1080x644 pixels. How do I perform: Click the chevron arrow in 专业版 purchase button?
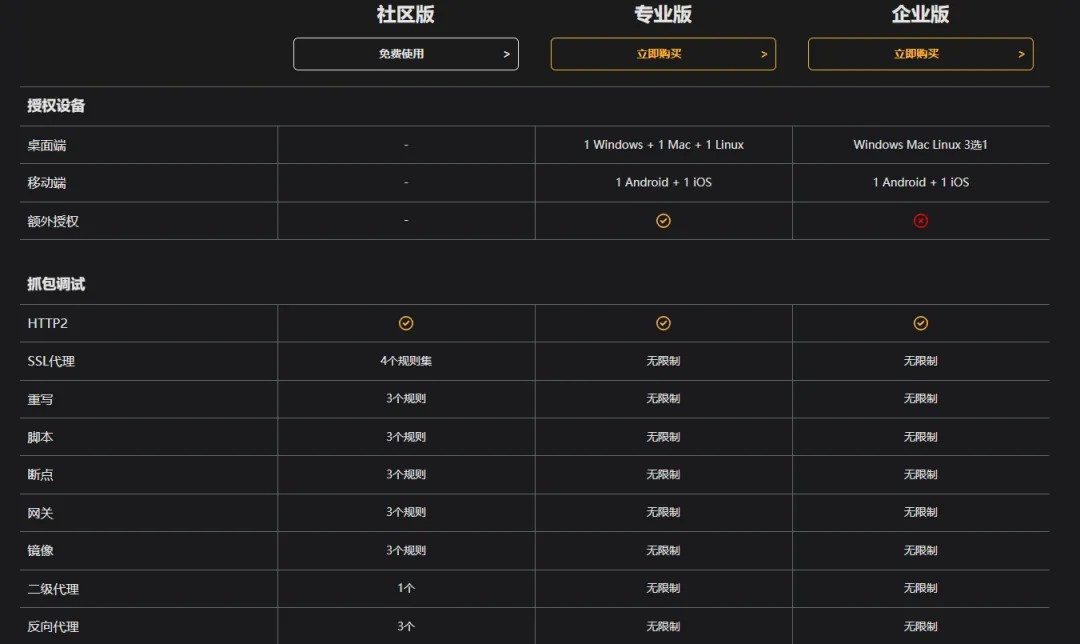click(x=764, y=54)
